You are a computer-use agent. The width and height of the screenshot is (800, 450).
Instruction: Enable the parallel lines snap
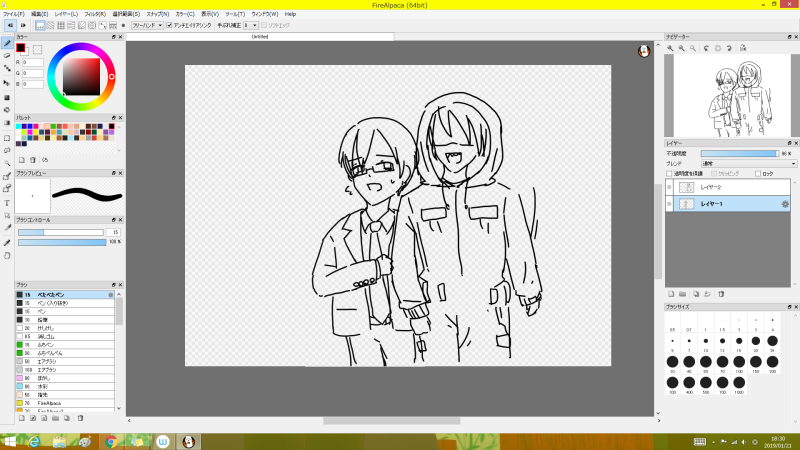tap(51, 25)
